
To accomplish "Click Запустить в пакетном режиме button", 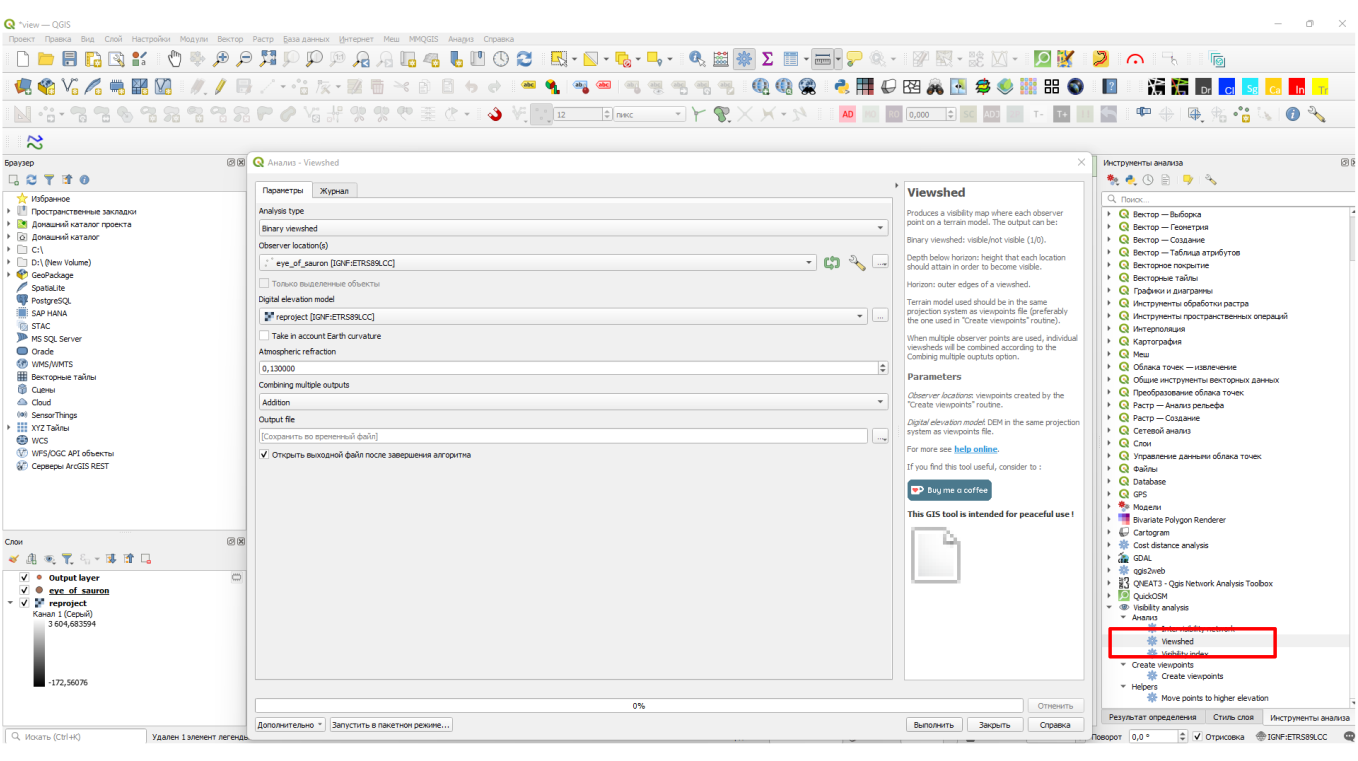I will coord(391,725).
